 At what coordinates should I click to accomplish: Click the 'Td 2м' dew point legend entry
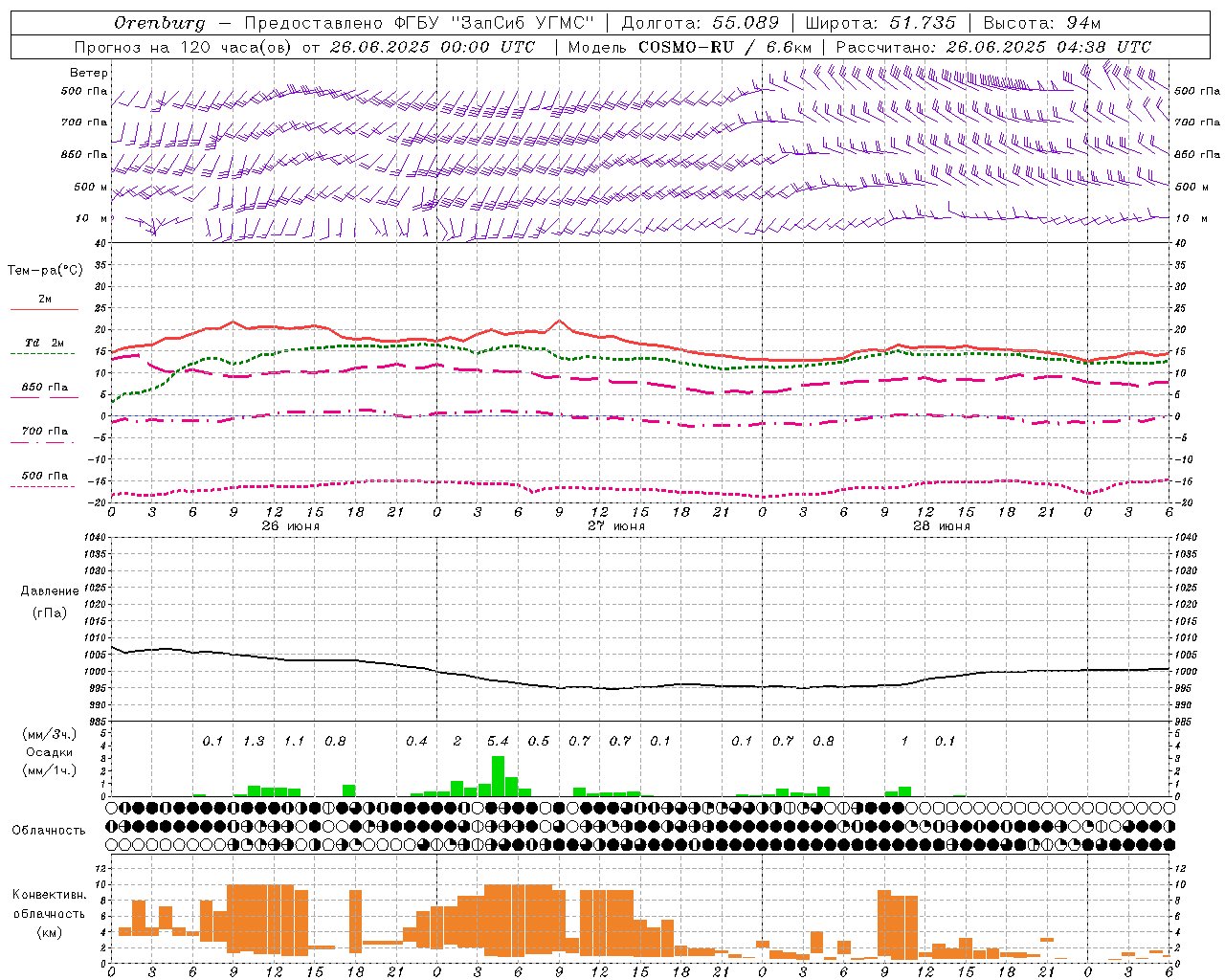coord(45,343)
